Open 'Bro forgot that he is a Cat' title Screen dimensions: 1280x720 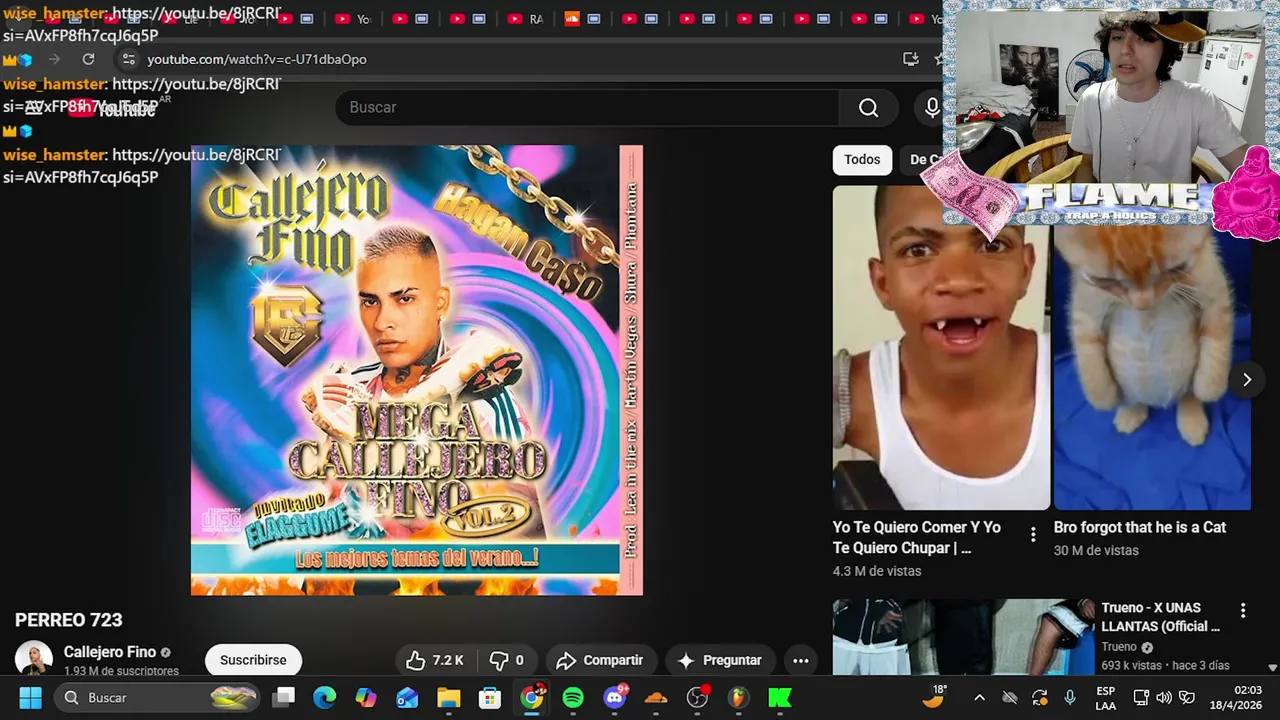click(1139, 527)
